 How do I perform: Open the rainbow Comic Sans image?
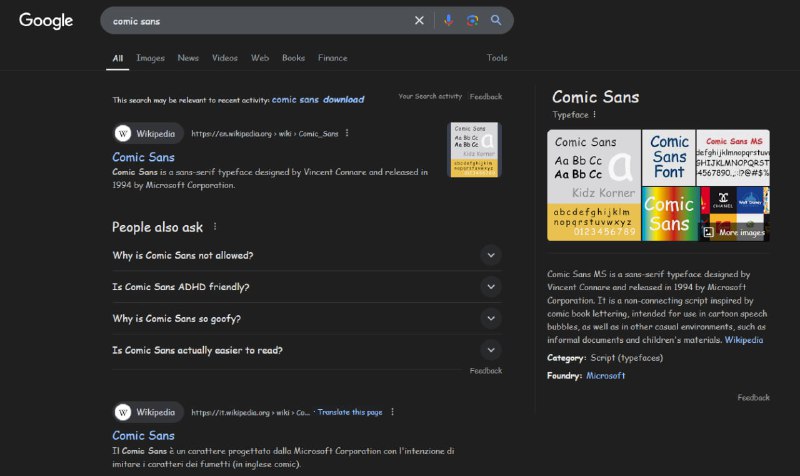[671, 214]
